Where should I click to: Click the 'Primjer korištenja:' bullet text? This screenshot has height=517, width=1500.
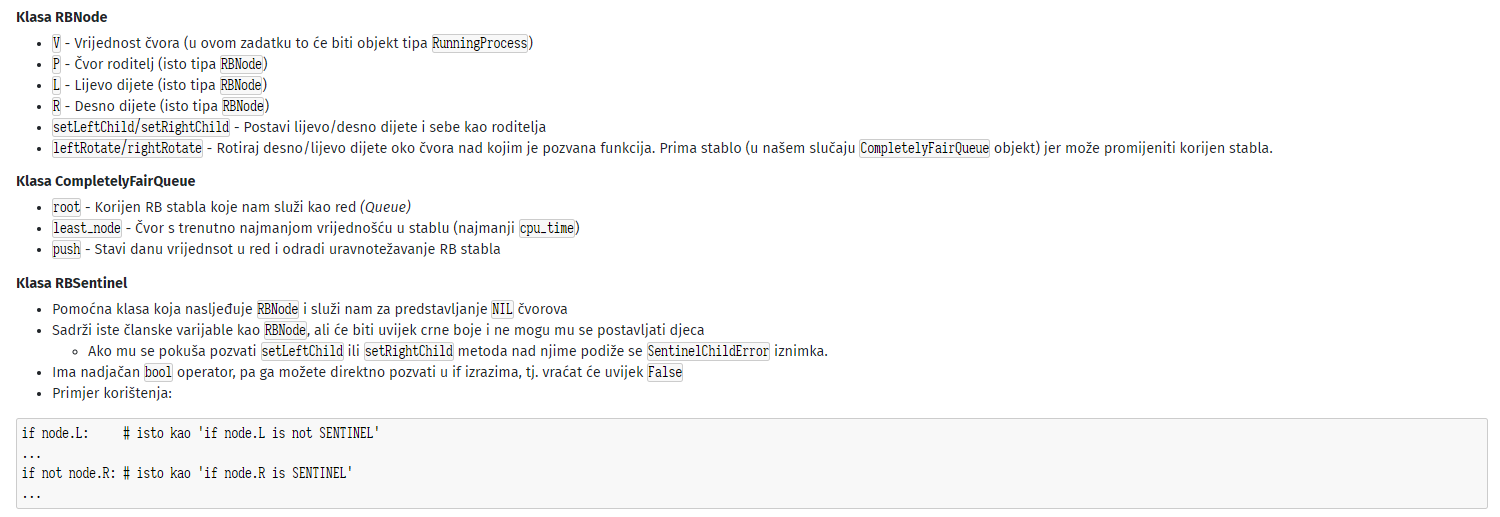coord(112,393)
